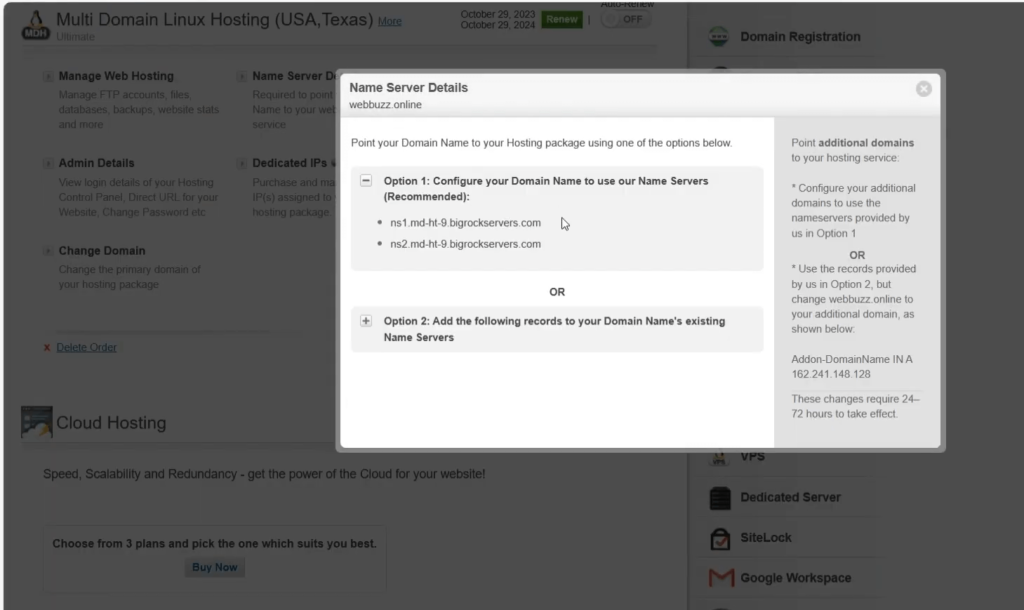Close the Name Server Details dialog
This screenshot has height=610, width=1024.
pos(923,89)
